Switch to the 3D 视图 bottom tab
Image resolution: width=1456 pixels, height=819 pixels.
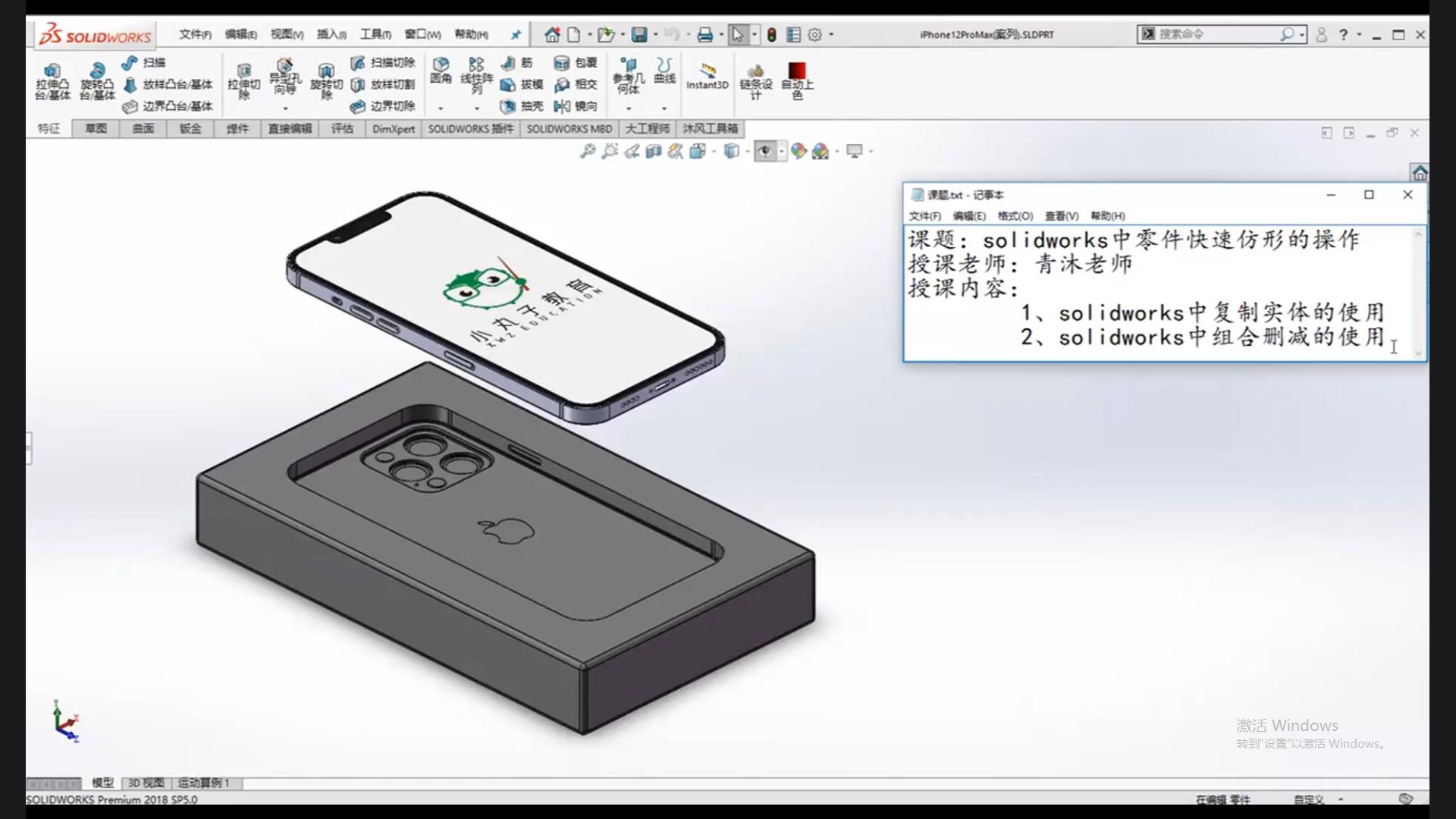(146, 783)
